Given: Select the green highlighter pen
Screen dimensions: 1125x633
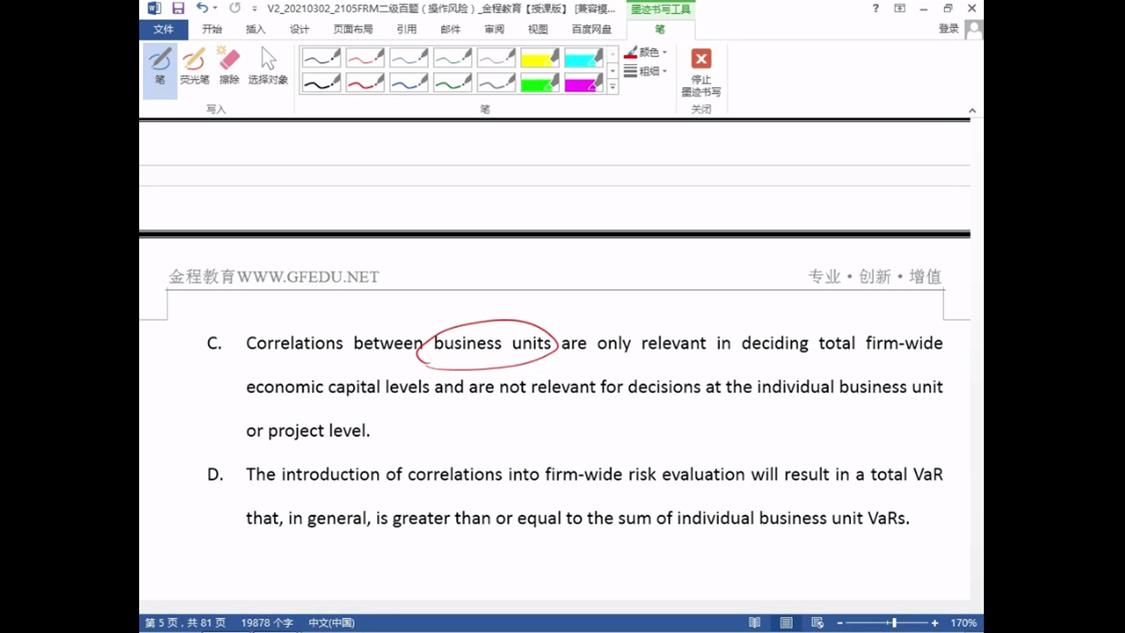Looking at the screenshot, I should [x=540, y=83].
